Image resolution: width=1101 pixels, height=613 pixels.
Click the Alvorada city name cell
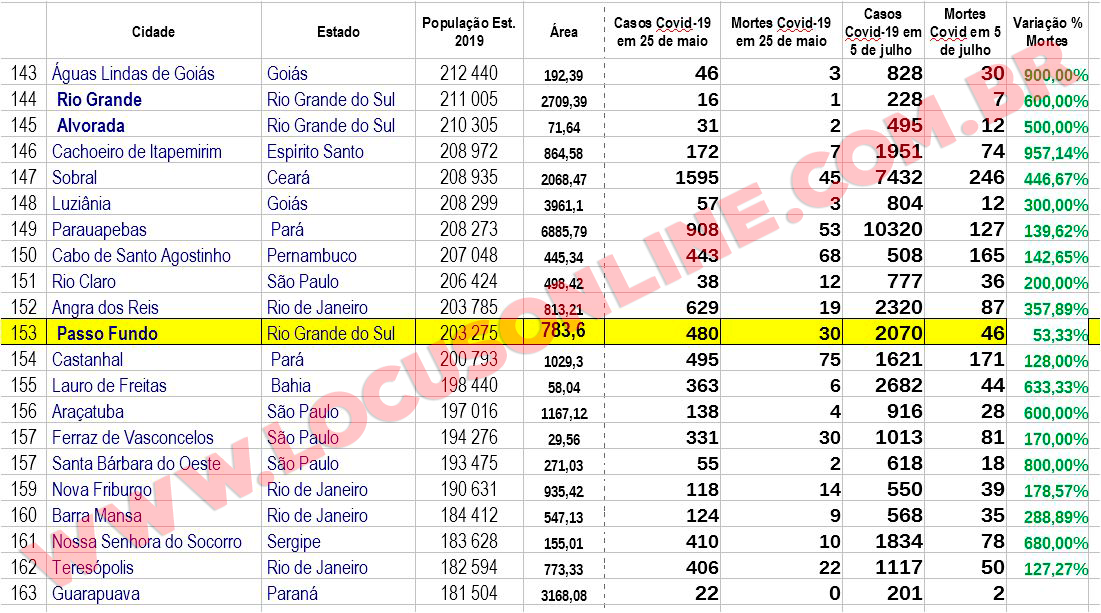click(154, 125)
